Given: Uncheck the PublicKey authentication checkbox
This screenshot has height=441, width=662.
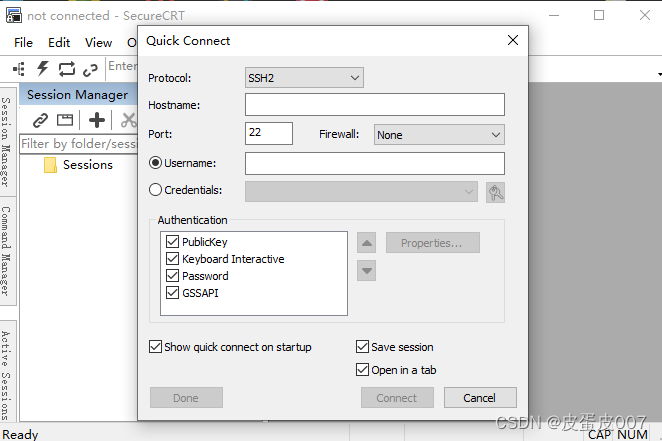Looking at the screenshot, I should tap(172, 241).
